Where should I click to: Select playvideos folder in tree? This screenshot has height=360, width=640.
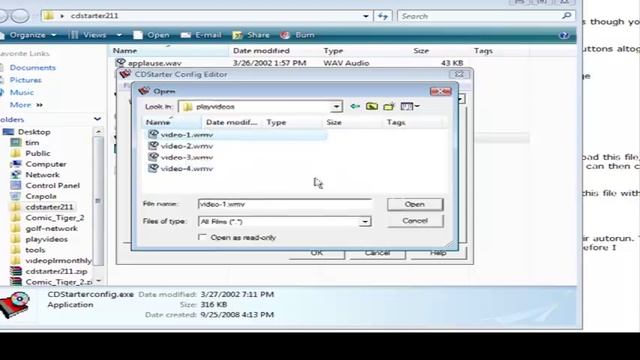[x=46, y=239]
